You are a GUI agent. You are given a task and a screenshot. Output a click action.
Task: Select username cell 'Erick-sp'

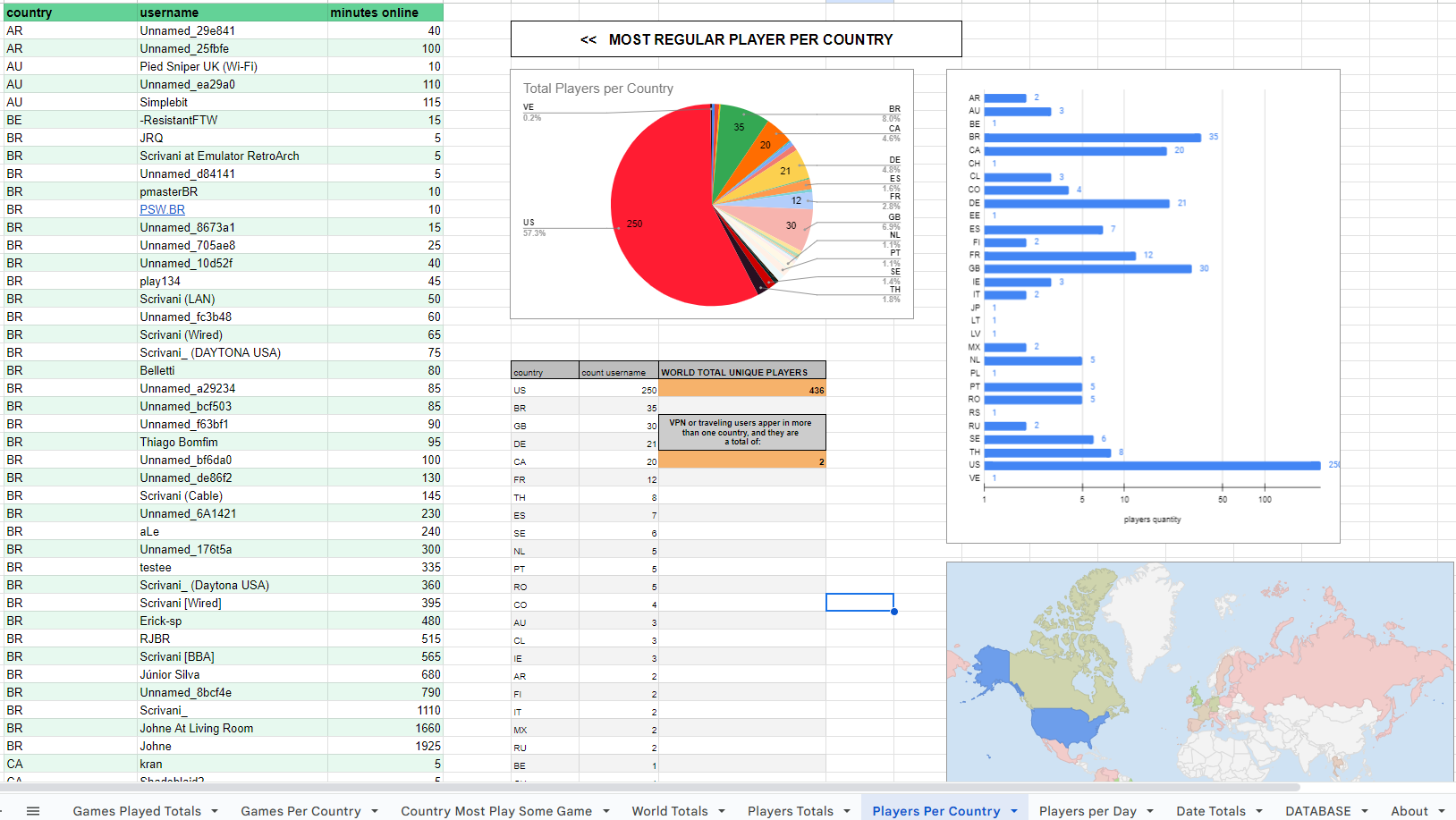coord(233,621)
